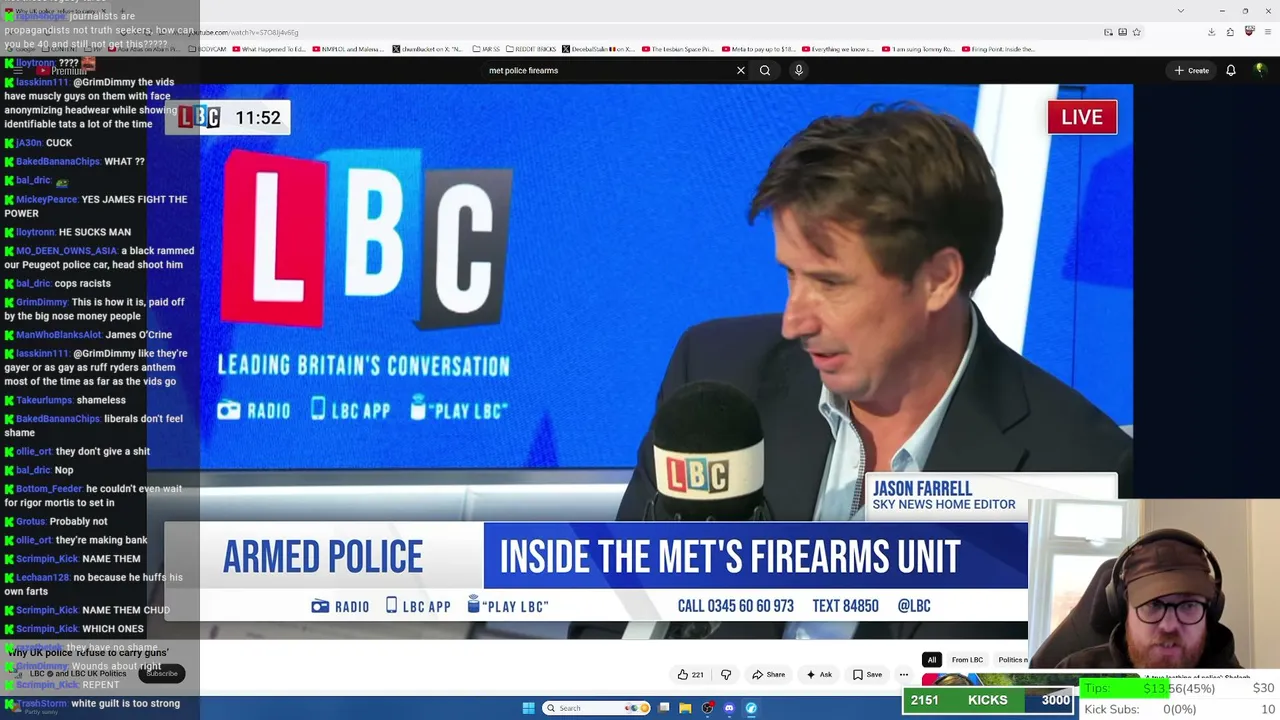Clear the YouTube search box with the X

click(741, 70)
